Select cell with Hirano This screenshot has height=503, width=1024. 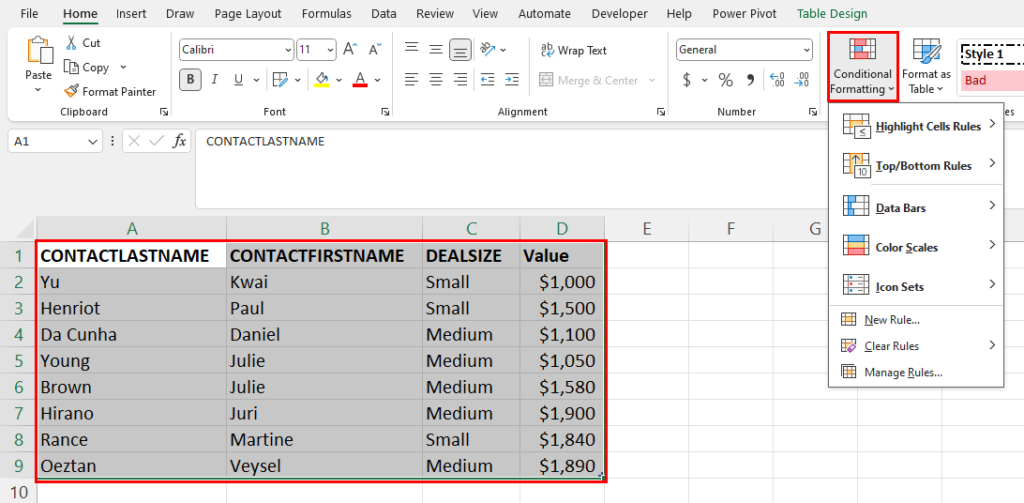pos(132,413)
